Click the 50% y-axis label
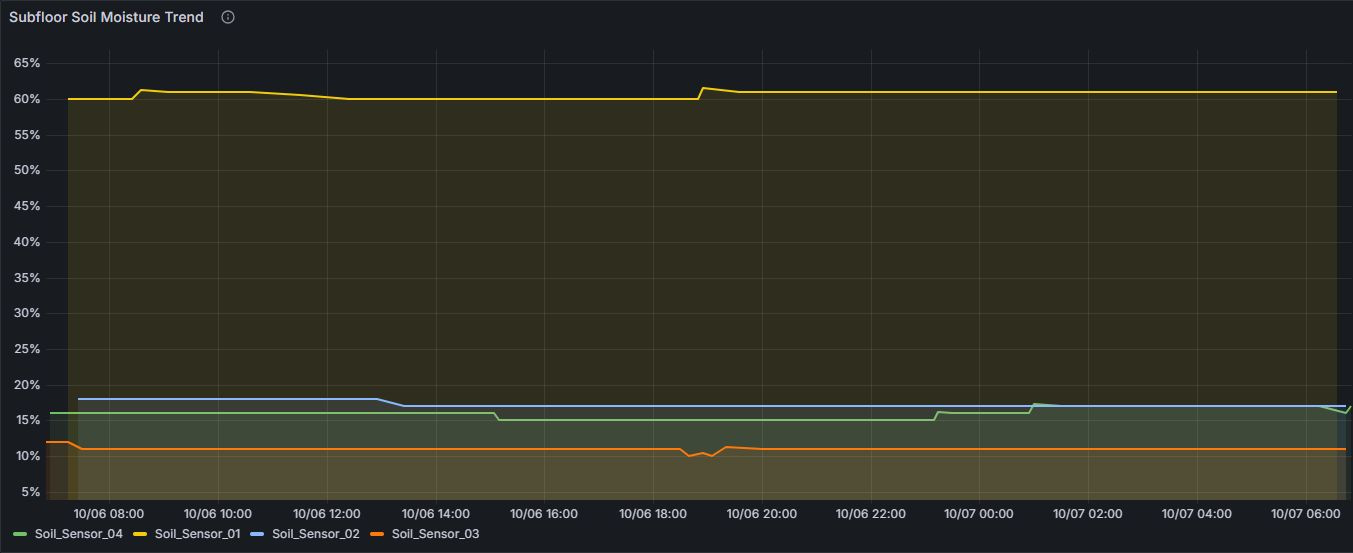The width and height of the screenshot is (1353, 553). tap(27, 170)
